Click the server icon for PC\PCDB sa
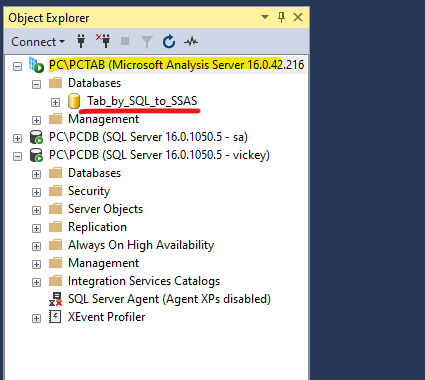The height and width of the screenshot is (380, 425). 36,137
